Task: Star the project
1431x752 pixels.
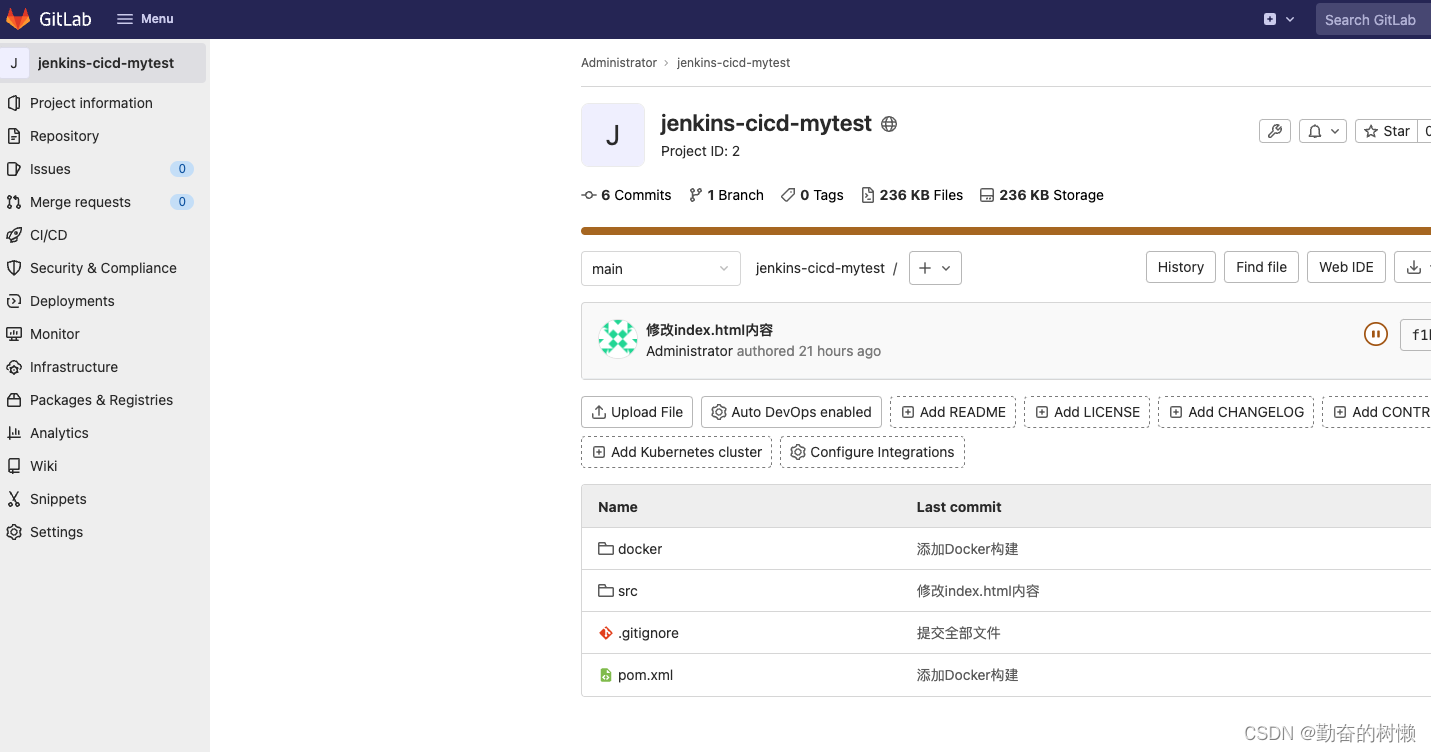Action: (x=1386, y=131)
